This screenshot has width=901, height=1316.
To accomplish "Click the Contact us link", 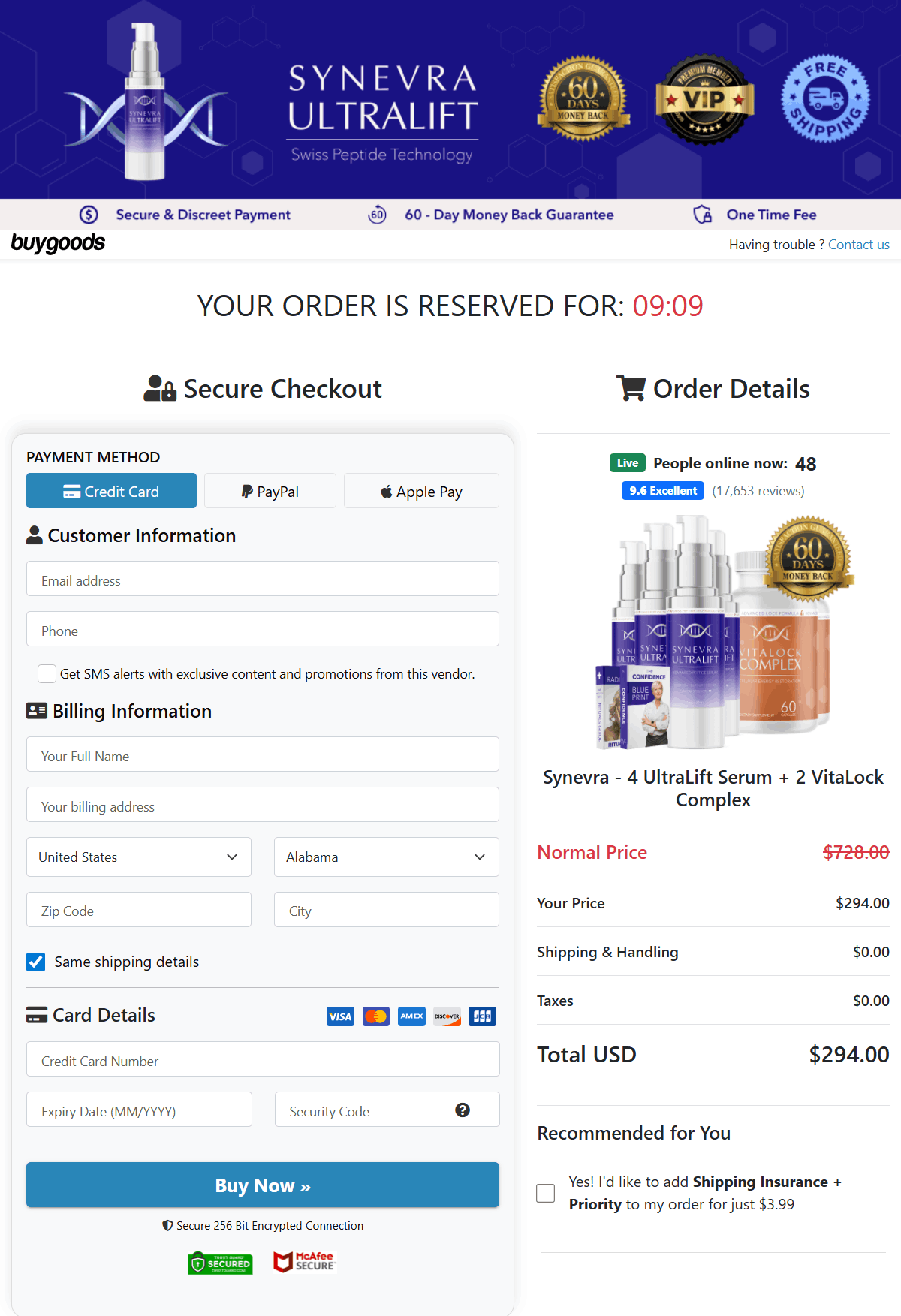I will [x=858, y=245].
